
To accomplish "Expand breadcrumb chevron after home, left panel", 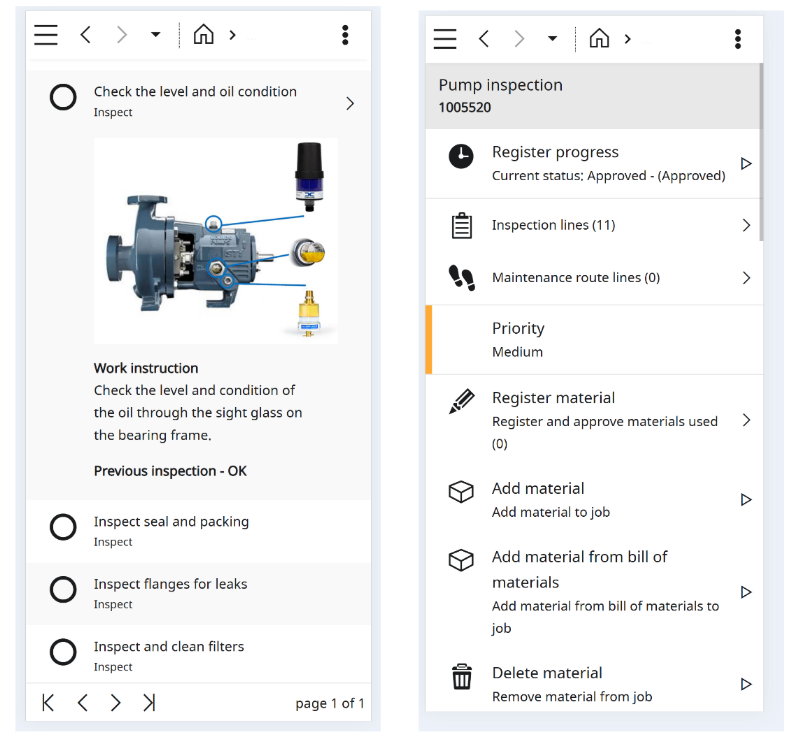I will 233,35.
